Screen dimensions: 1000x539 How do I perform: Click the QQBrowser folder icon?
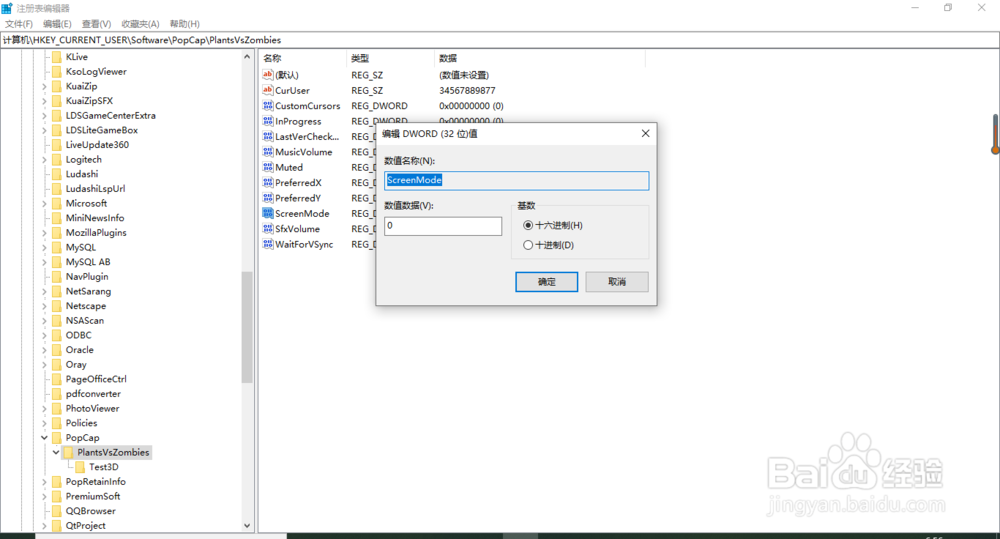coord(57,511)
